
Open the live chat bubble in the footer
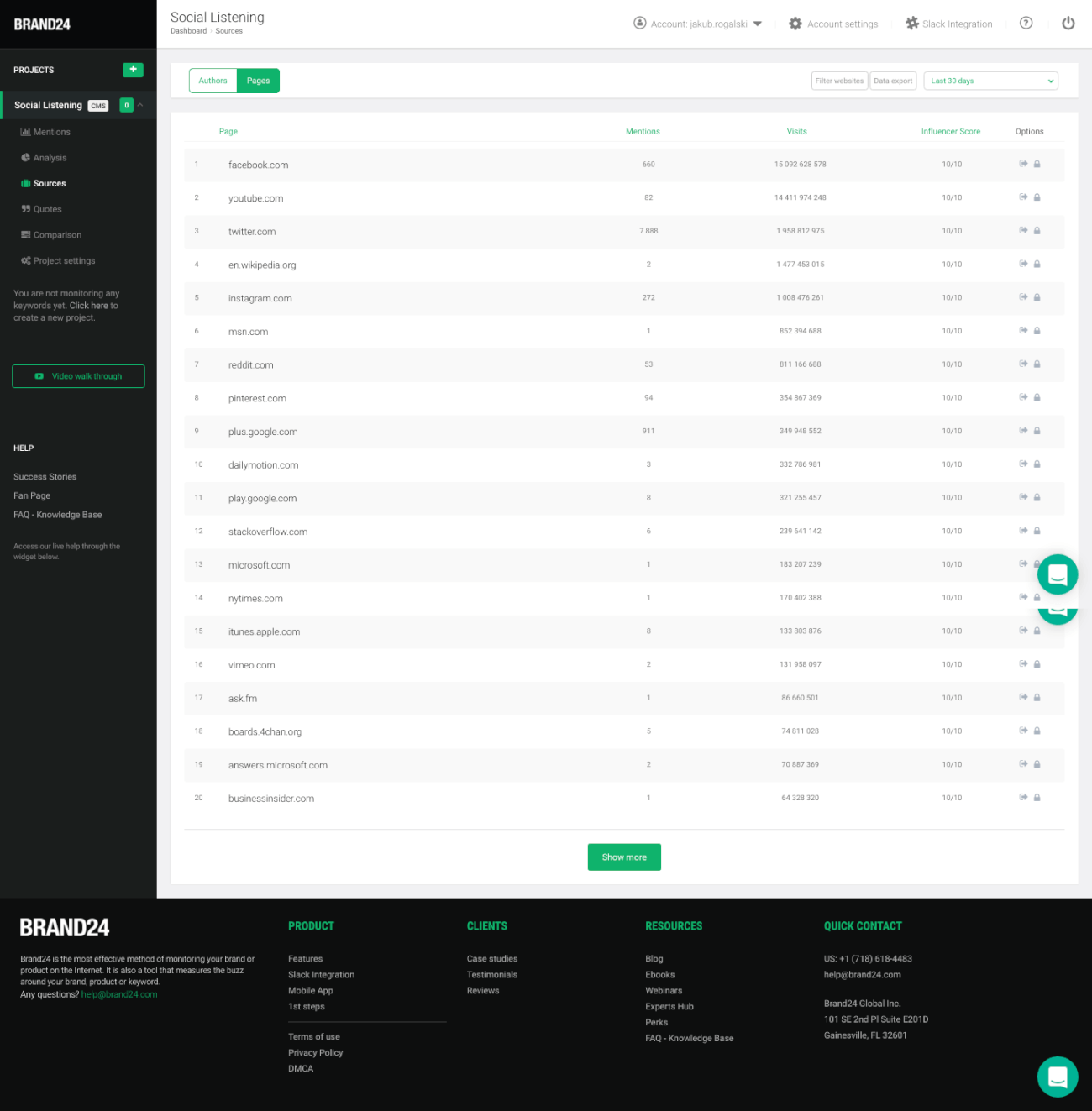click(1058, 1077)
